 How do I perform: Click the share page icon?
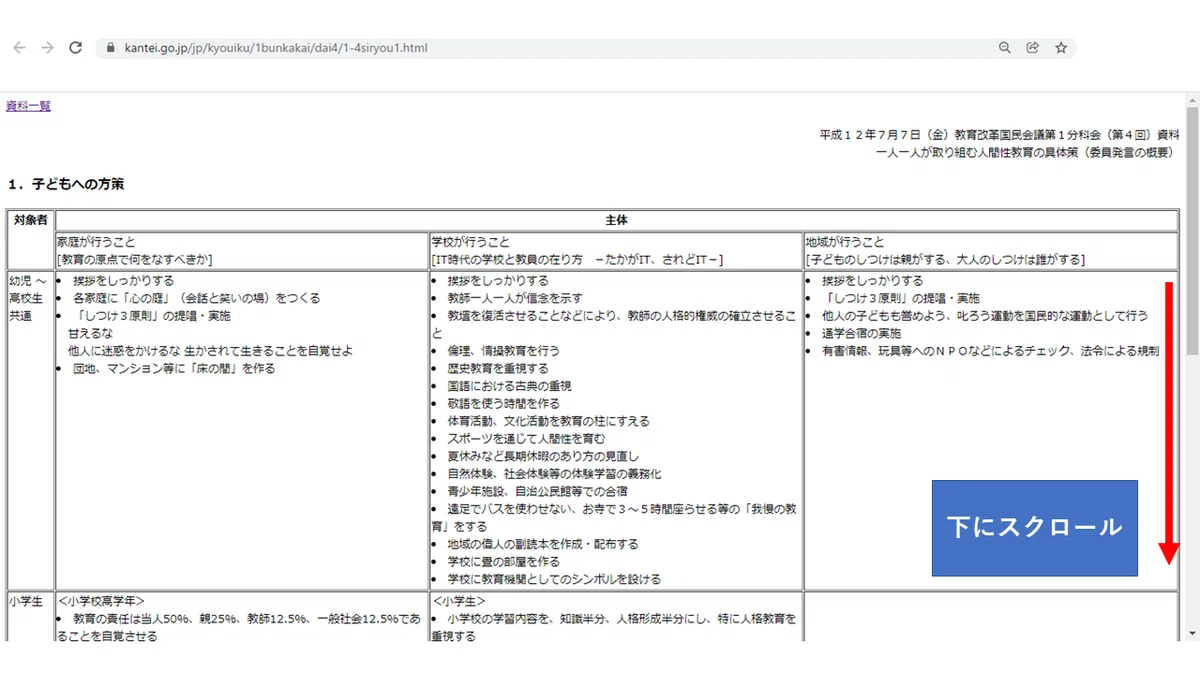pyautogui.click(x=1033, y=48)
